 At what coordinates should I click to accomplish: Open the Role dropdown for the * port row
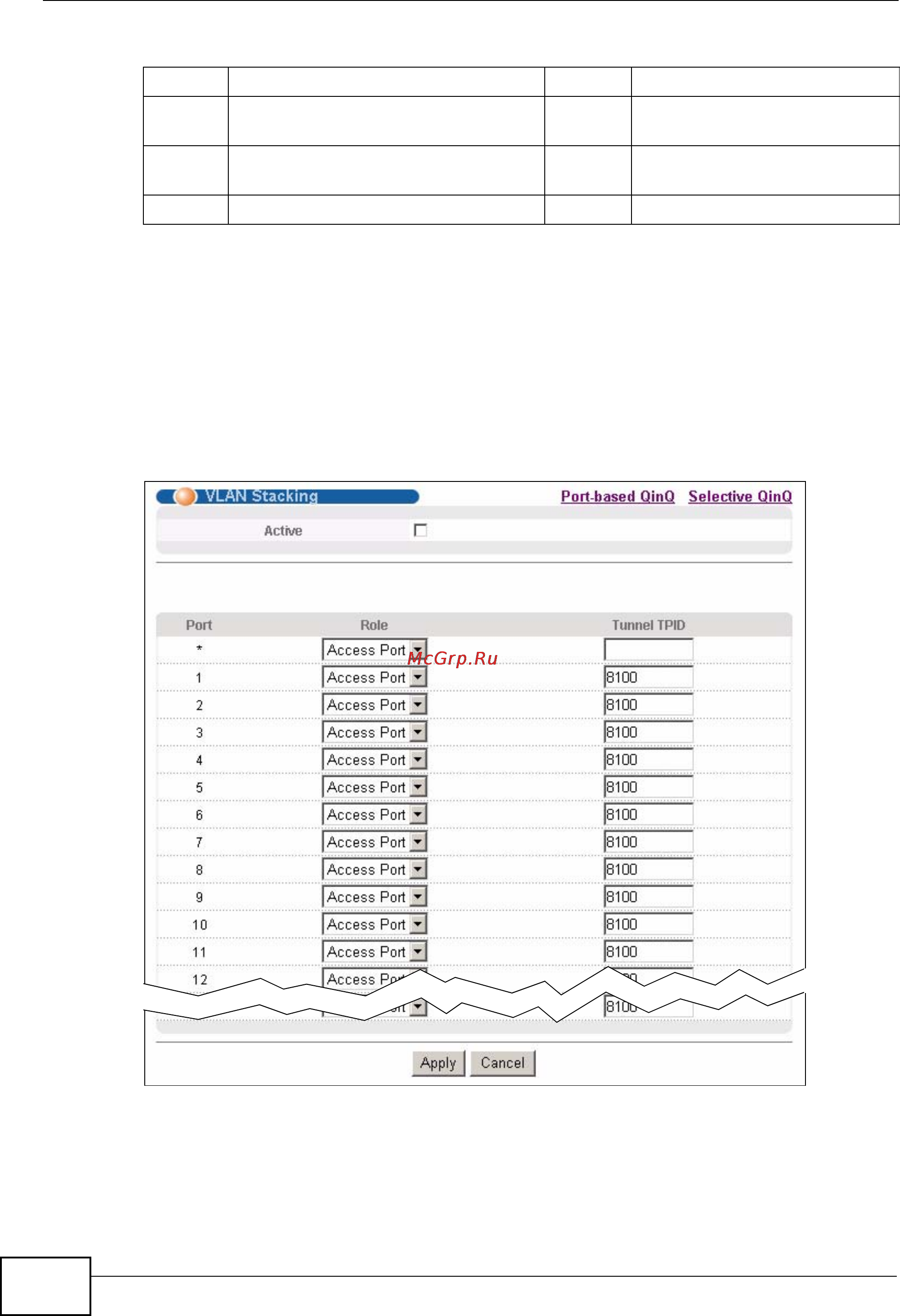[375, 650]
